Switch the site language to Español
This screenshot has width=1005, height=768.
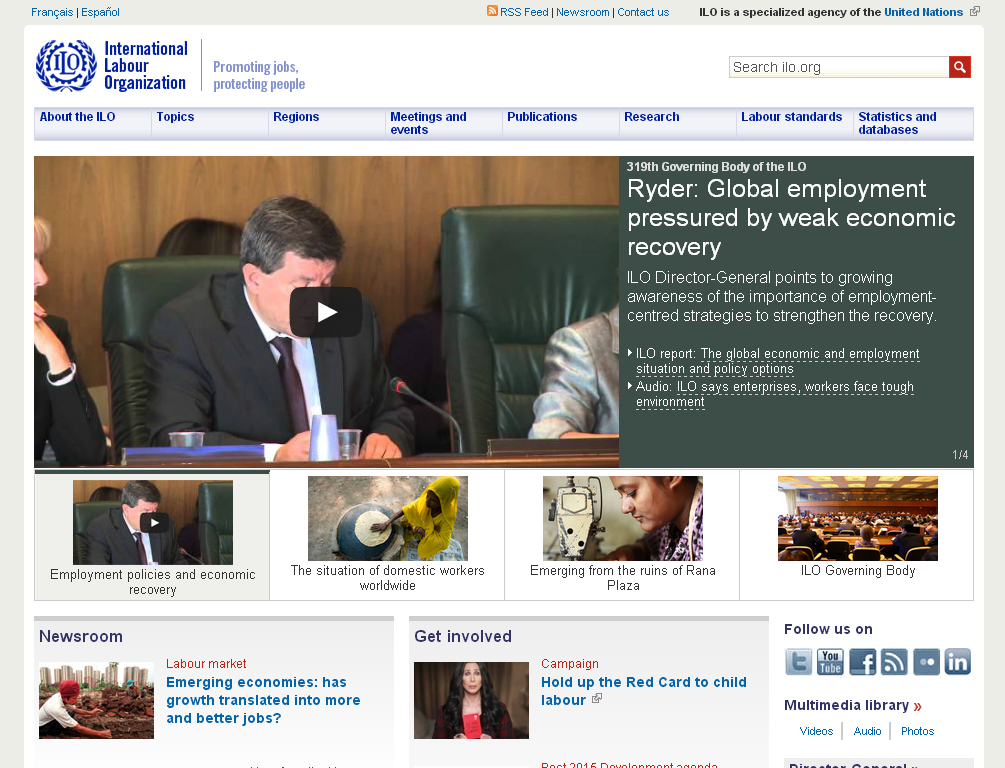tap(100, 12)
